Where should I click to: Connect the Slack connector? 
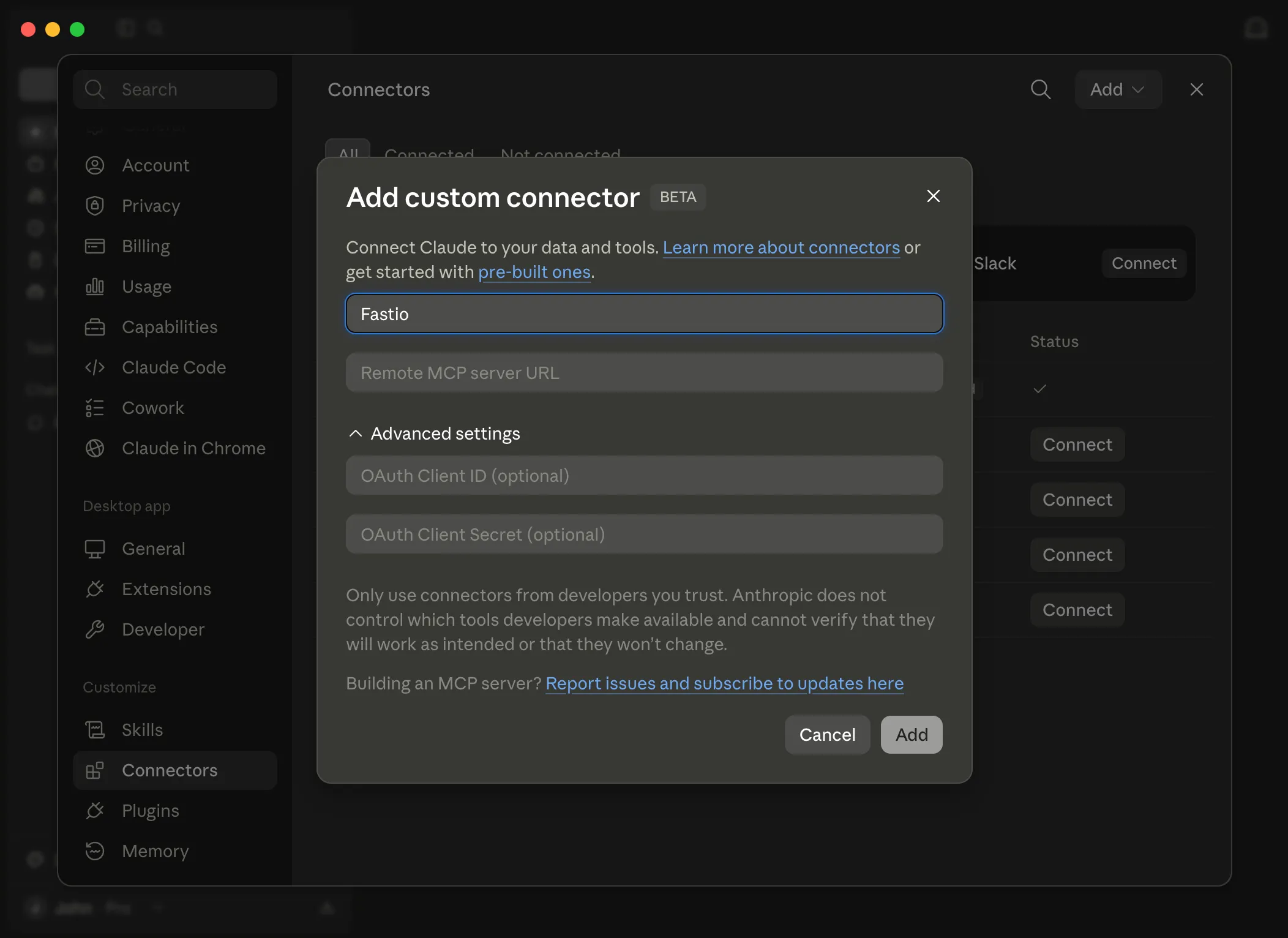pyautogui.click(x=1144, y=263)
